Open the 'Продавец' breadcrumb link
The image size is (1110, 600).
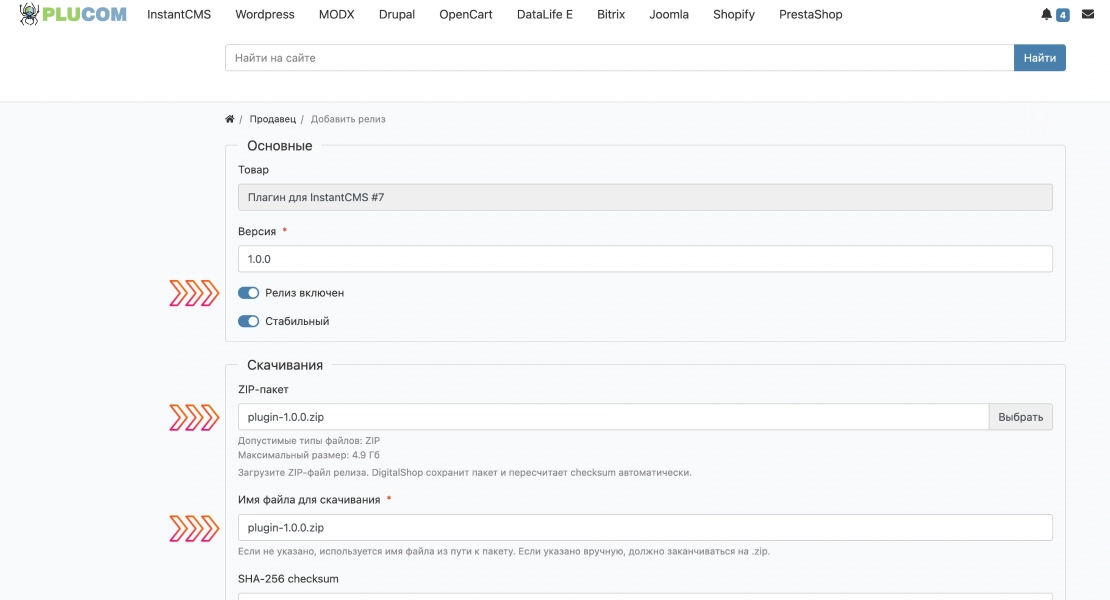(x=273, y=119)
